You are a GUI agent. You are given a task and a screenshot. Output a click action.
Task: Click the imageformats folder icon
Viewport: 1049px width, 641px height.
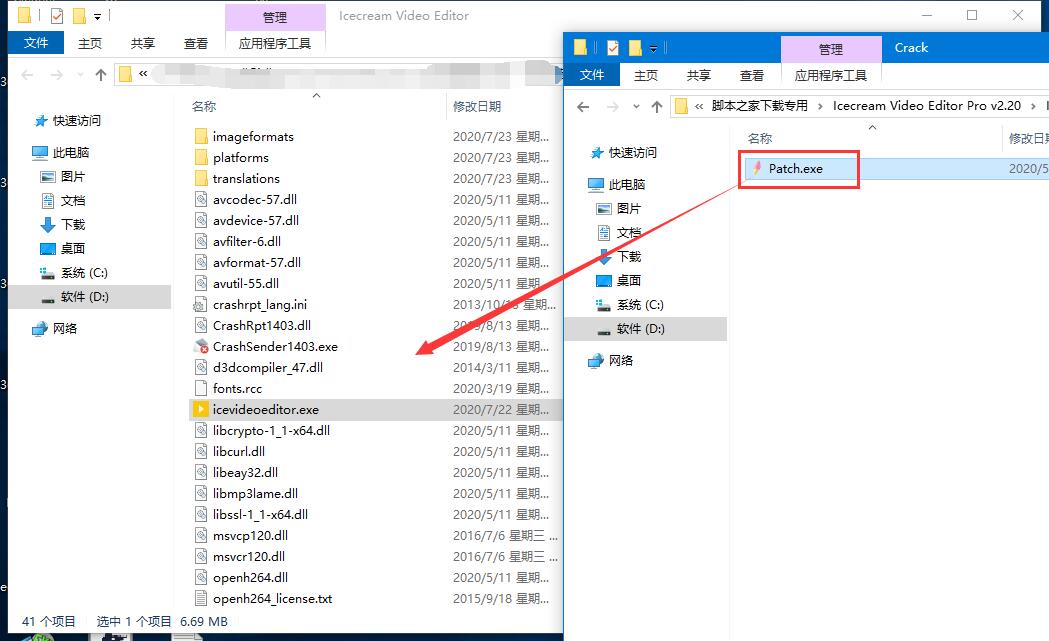[x=201, y=136]
